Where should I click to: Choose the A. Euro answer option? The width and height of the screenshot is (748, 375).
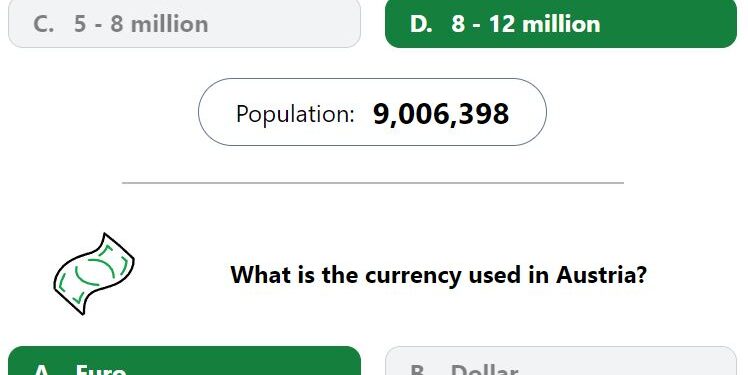(184, 361)
